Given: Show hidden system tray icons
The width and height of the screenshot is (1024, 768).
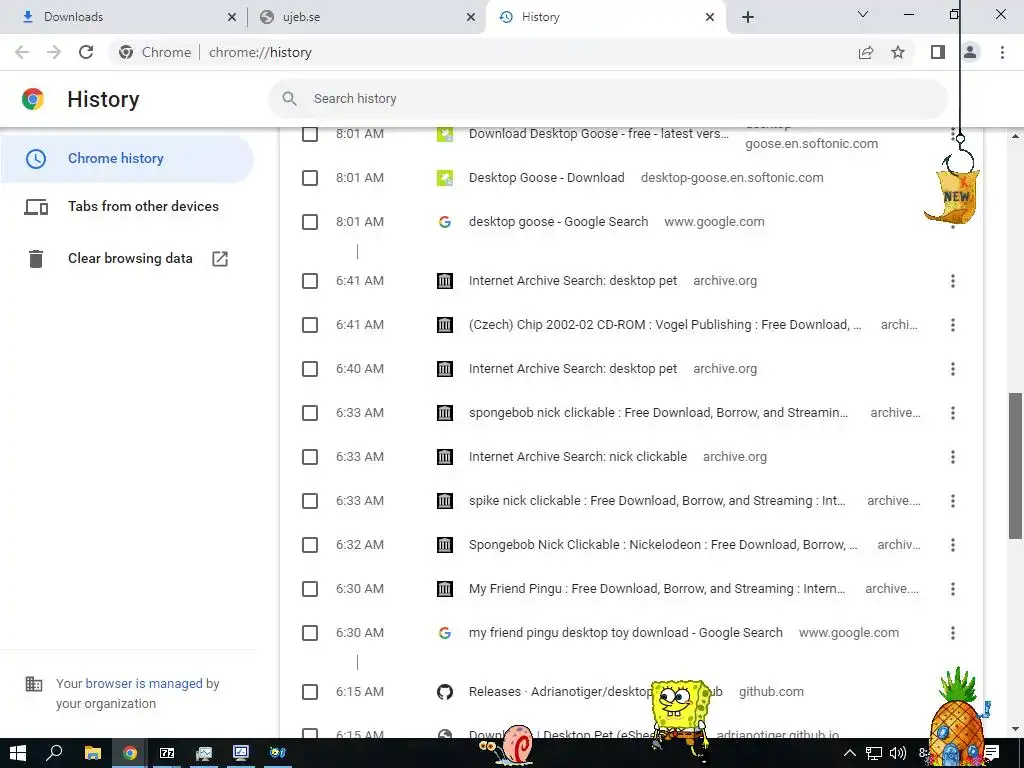Looking at the screenshot, I should [849, 753].
